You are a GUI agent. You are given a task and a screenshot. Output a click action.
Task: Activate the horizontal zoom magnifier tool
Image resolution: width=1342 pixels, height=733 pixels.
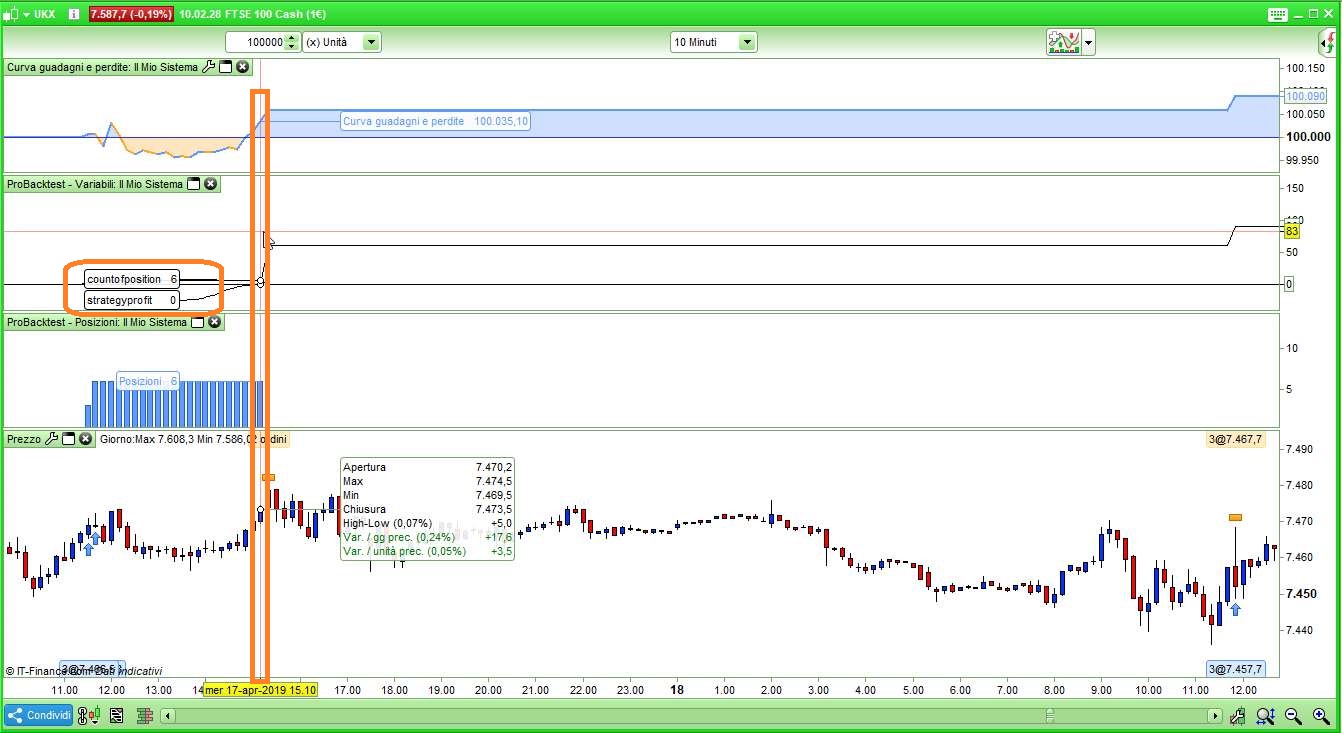click(1265, 716)
